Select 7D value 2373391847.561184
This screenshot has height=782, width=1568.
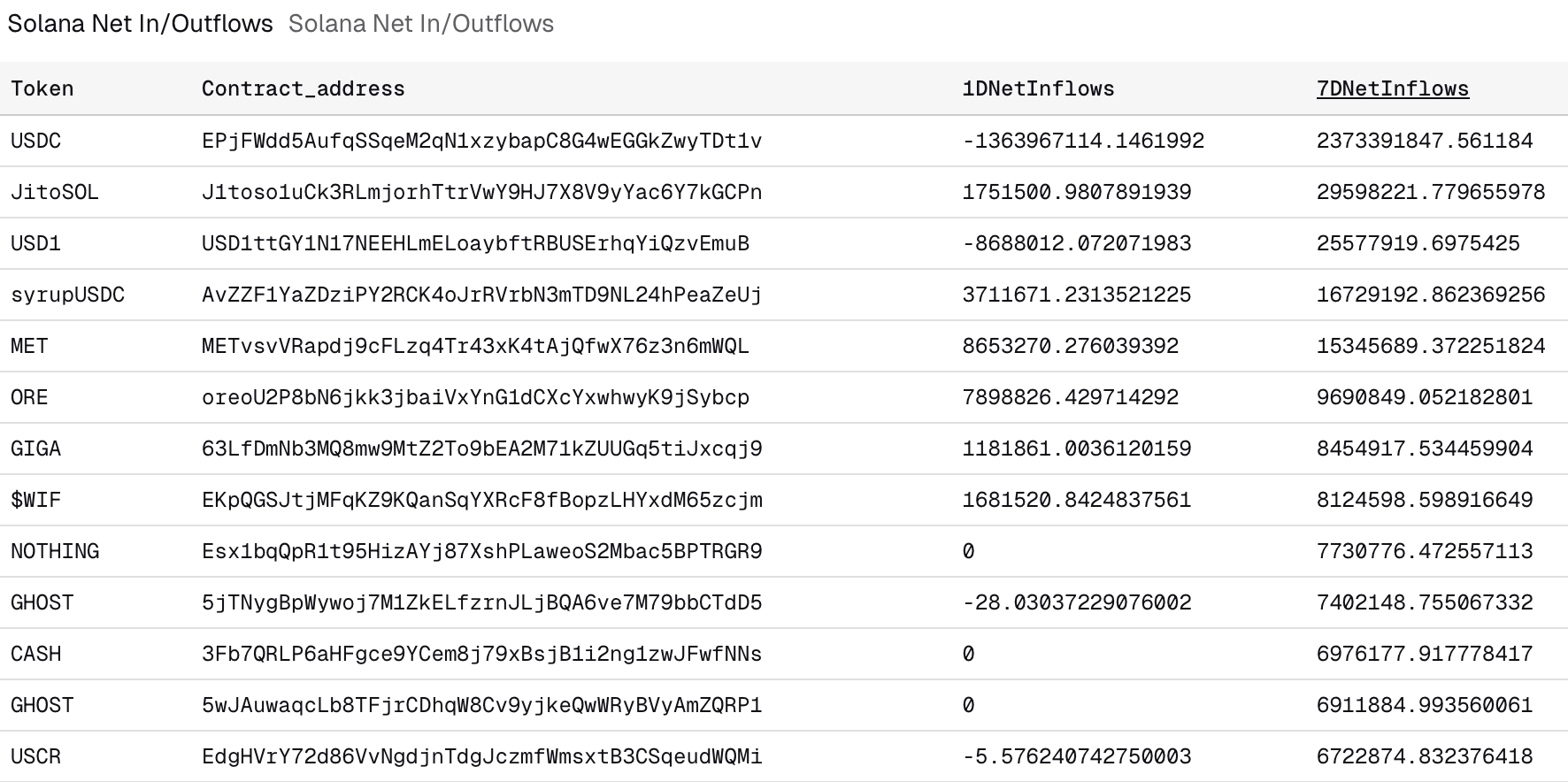pyautogui.click(x=1425, y=141)
